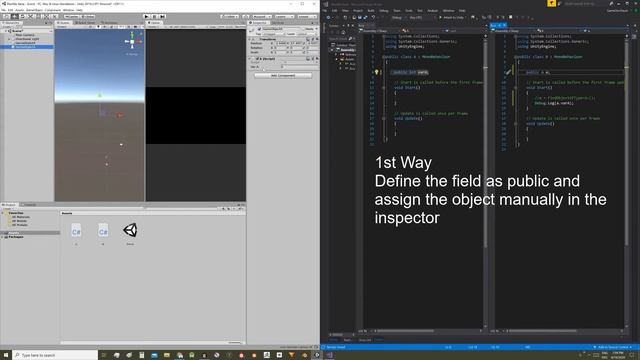Image resolution: width=640 pixels, height=360 pixels.
Task: Select the second C# script asset thumbnail
Action: coord(103,231)
